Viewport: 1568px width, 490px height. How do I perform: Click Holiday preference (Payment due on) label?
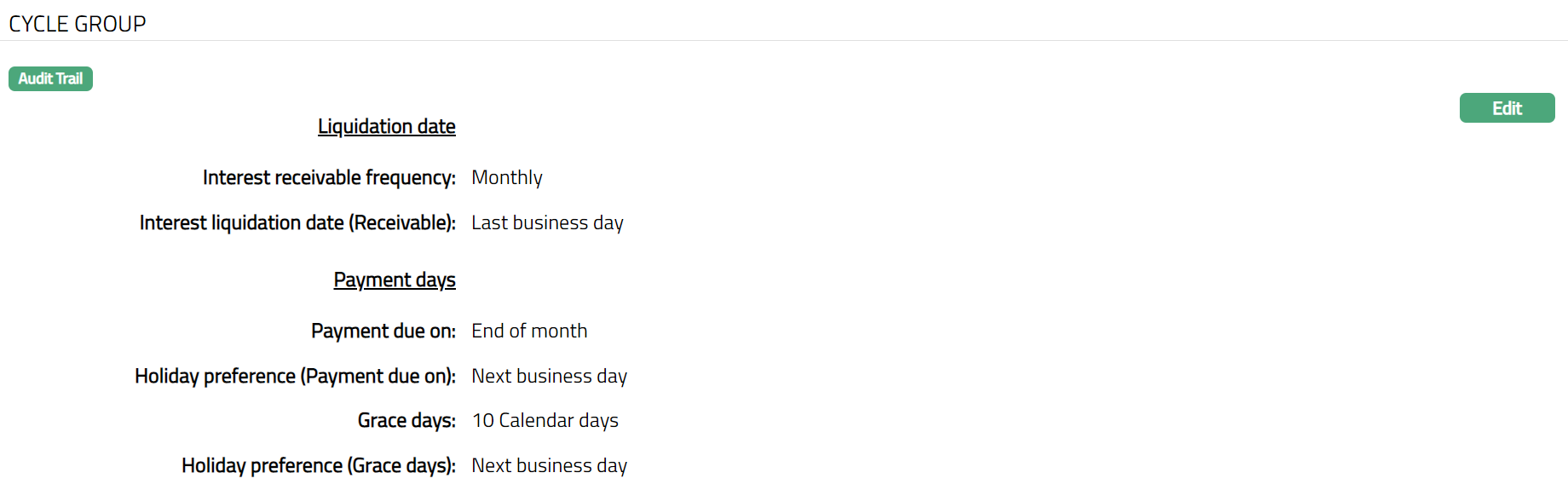click(294, 377)
